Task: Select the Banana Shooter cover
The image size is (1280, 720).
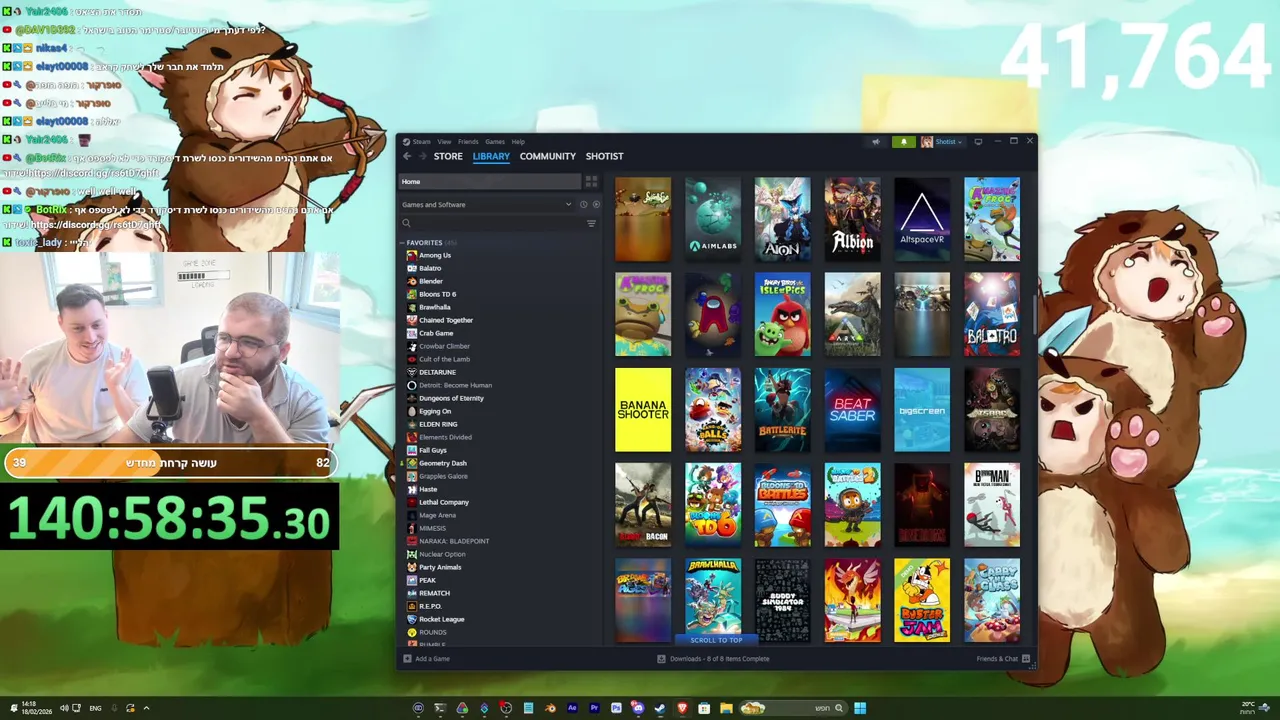Action: click(643, 410)
